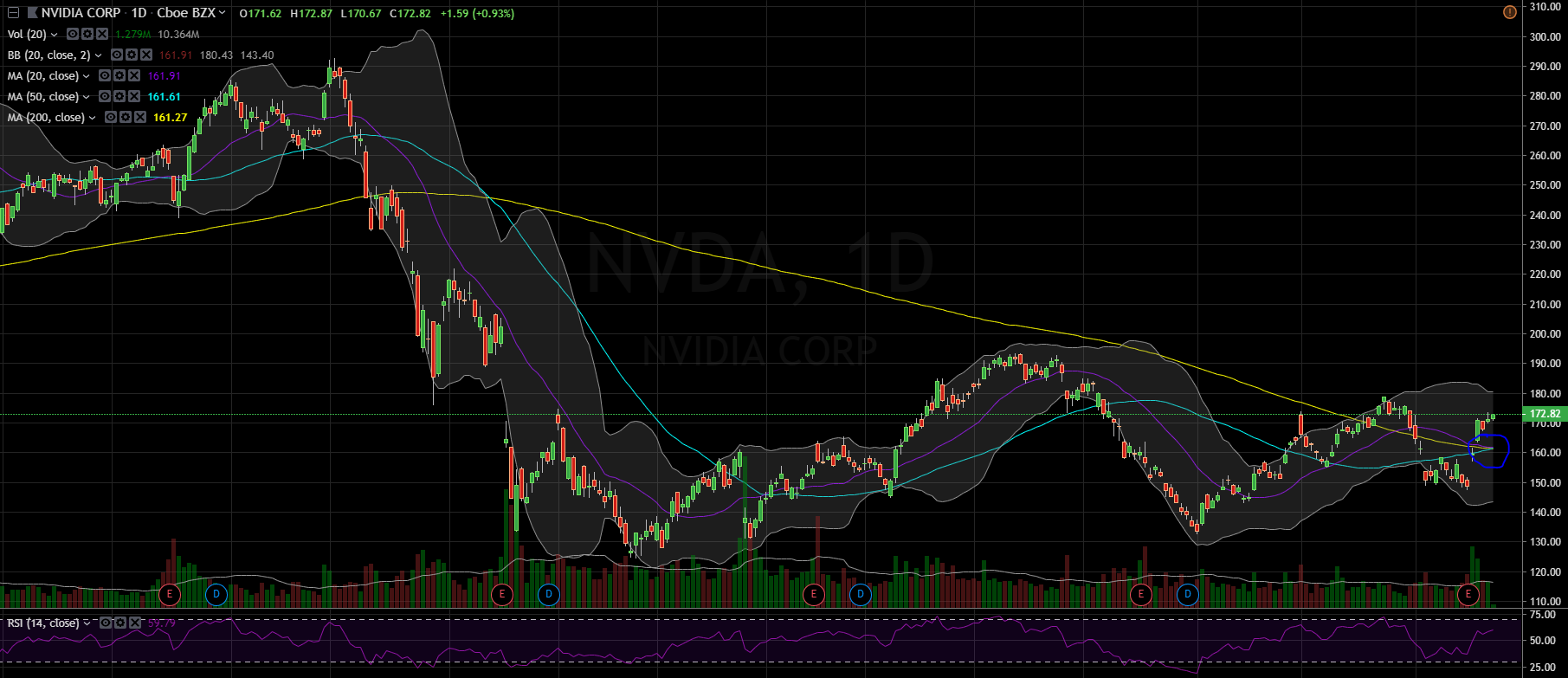The image size is (1568, 678).
Task: Expand the NVIDIA CORP symbol dropdown arrow
Action: click(x=223, y=13)
